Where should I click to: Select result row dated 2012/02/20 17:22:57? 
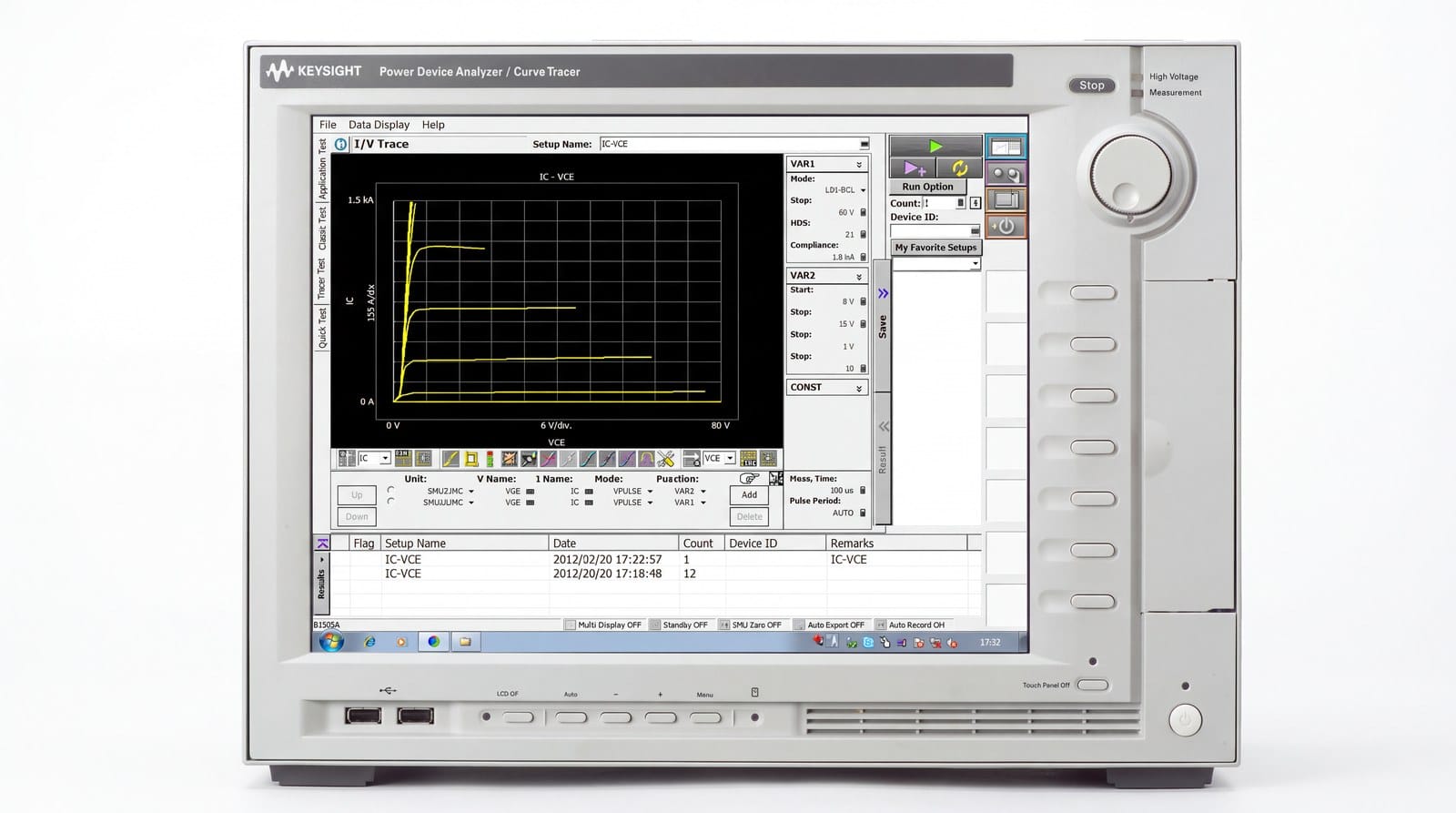pyautogui.click(x=655, y=559)
